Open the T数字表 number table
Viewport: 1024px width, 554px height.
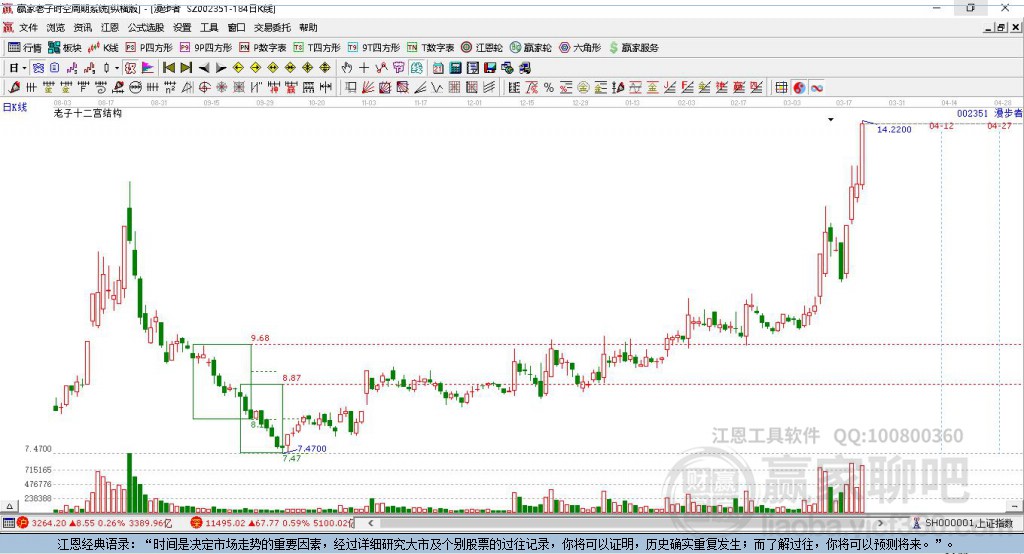tap(430, 48)
